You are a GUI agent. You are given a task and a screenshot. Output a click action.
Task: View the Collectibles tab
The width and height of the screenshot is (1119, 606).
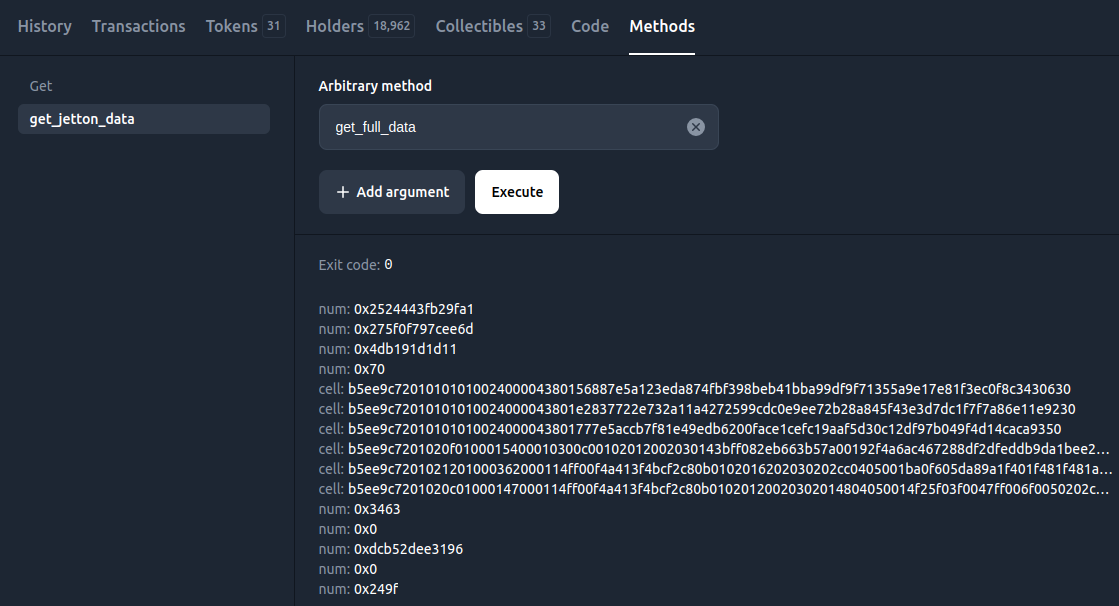click(x=478, y=26)
